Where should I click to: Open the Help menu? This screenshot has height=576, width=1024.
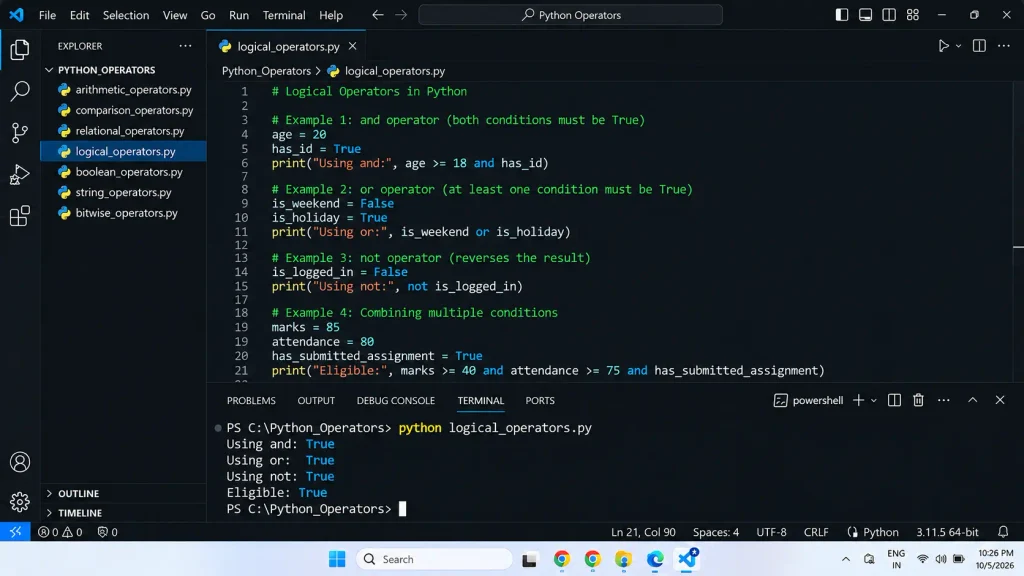tap(330, 15)
